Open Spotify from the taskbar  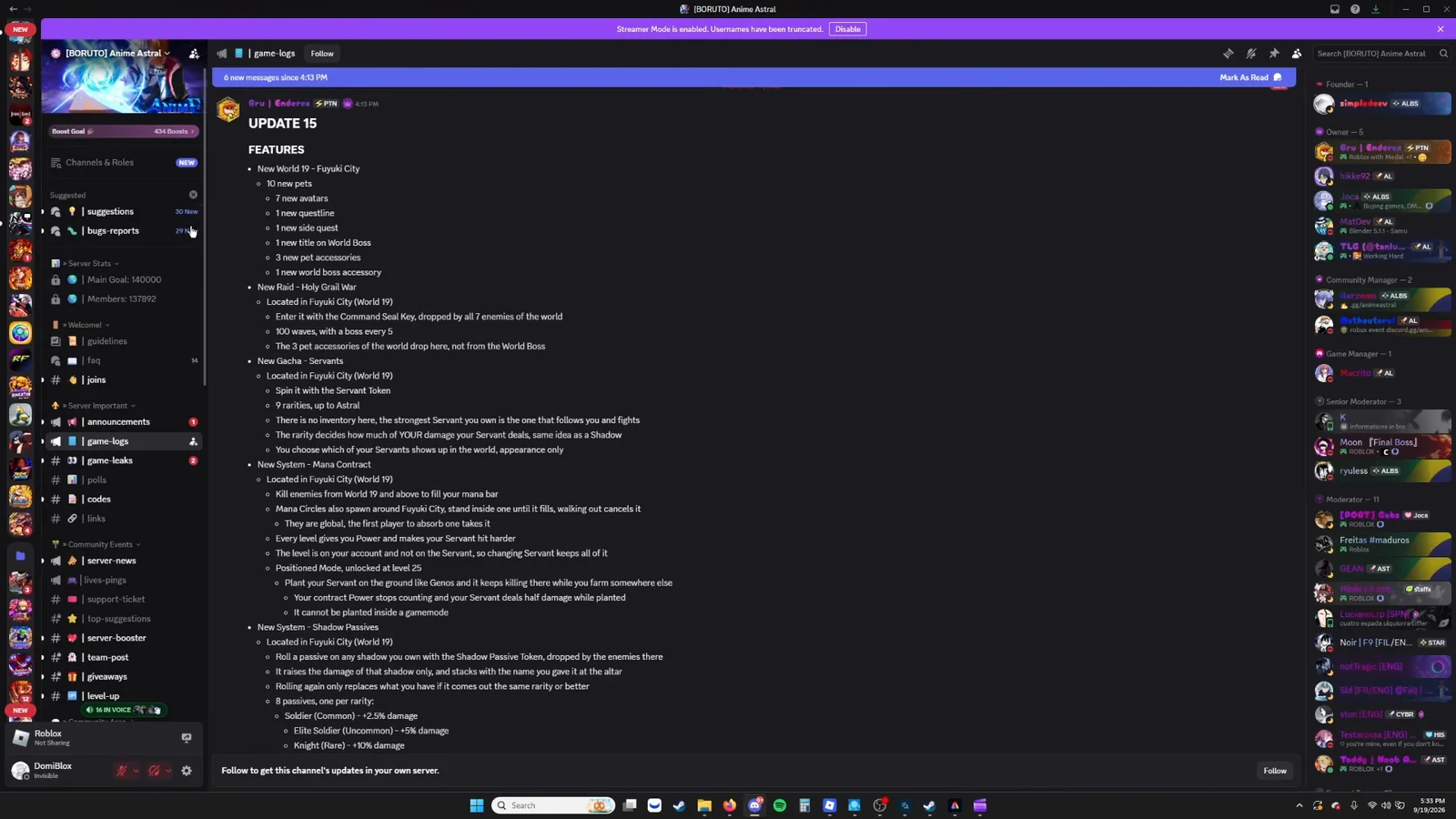[780, 805]
